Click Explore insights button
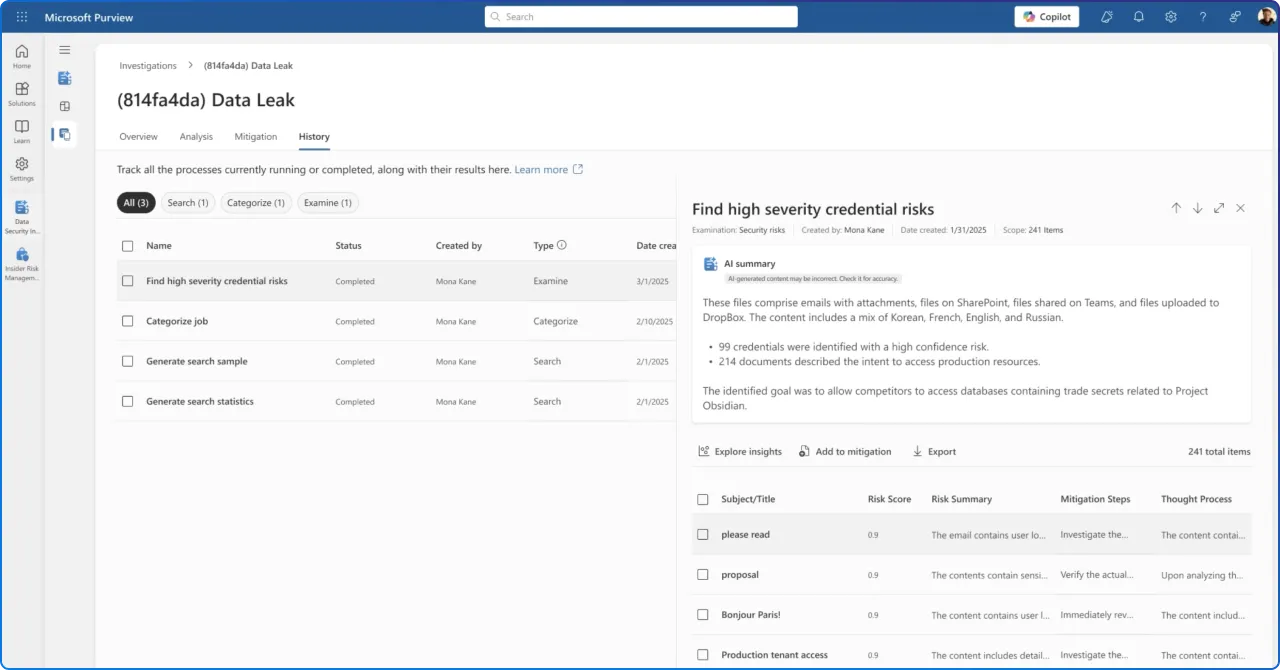The height and width of the screenshot is (670, 1280). click(x=740, y=452)
